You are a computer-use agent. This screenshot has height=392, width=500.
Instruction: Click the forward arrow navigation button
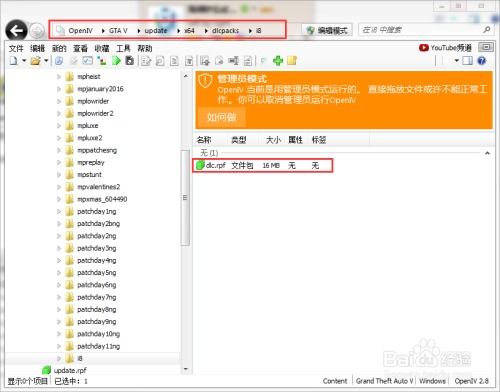pos(37,31)
